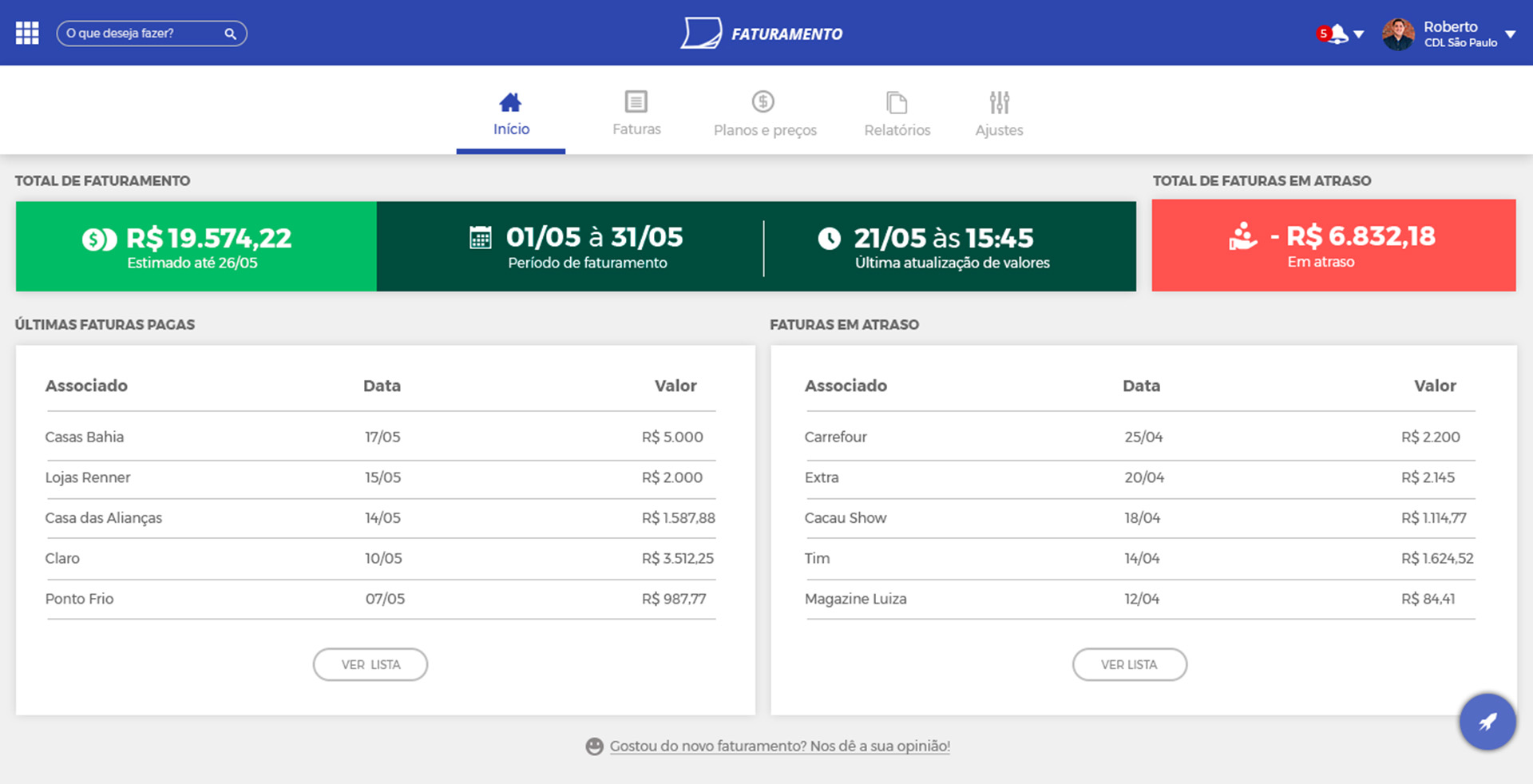Select the Lojas Renner row
The height and width of the screenshot is (784, 1533).
pyautogui.click(x=381, y=477)
